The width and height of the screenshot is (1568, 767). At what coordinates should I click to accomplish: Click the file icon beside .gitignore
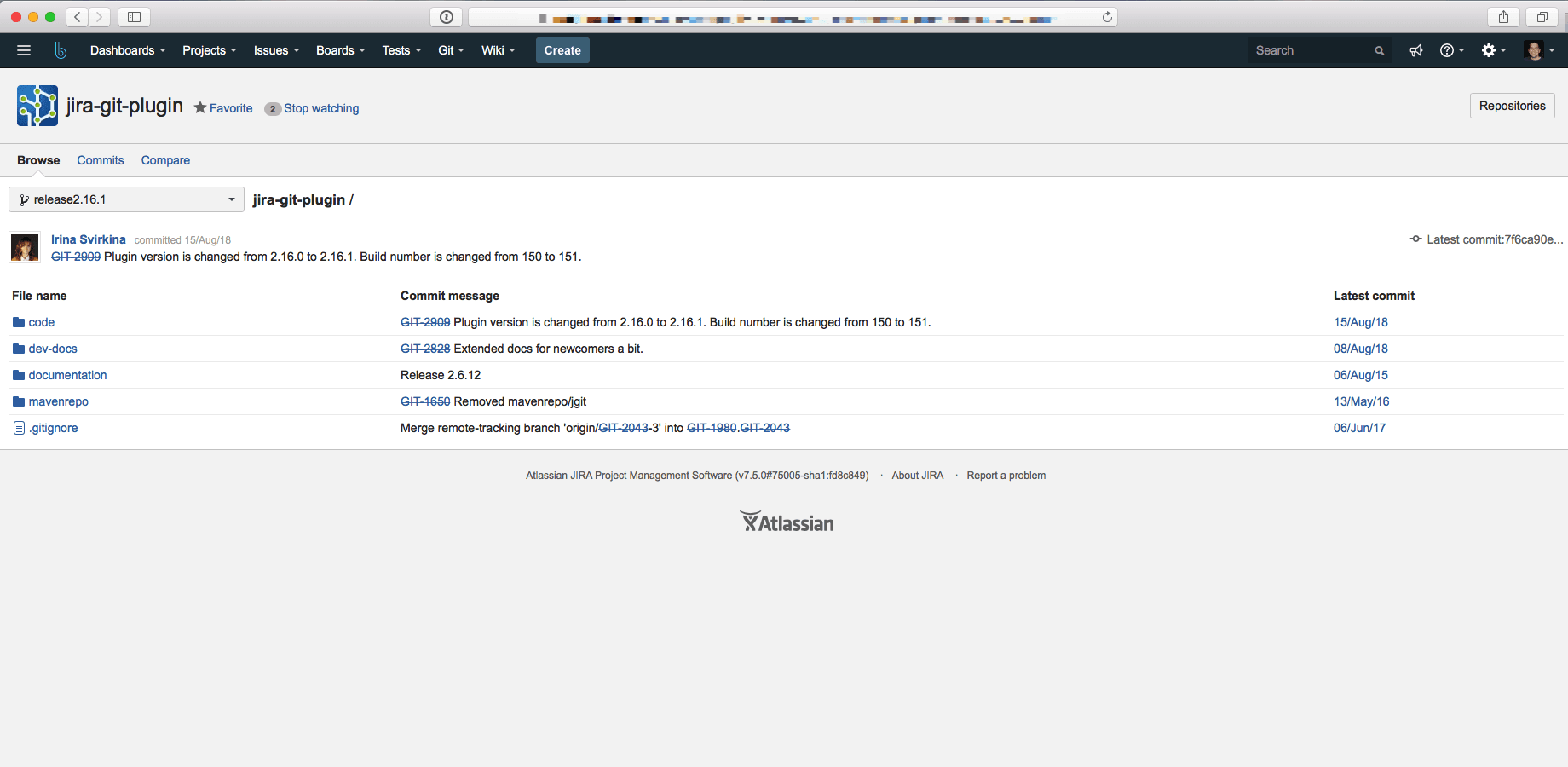coord(18,427)
